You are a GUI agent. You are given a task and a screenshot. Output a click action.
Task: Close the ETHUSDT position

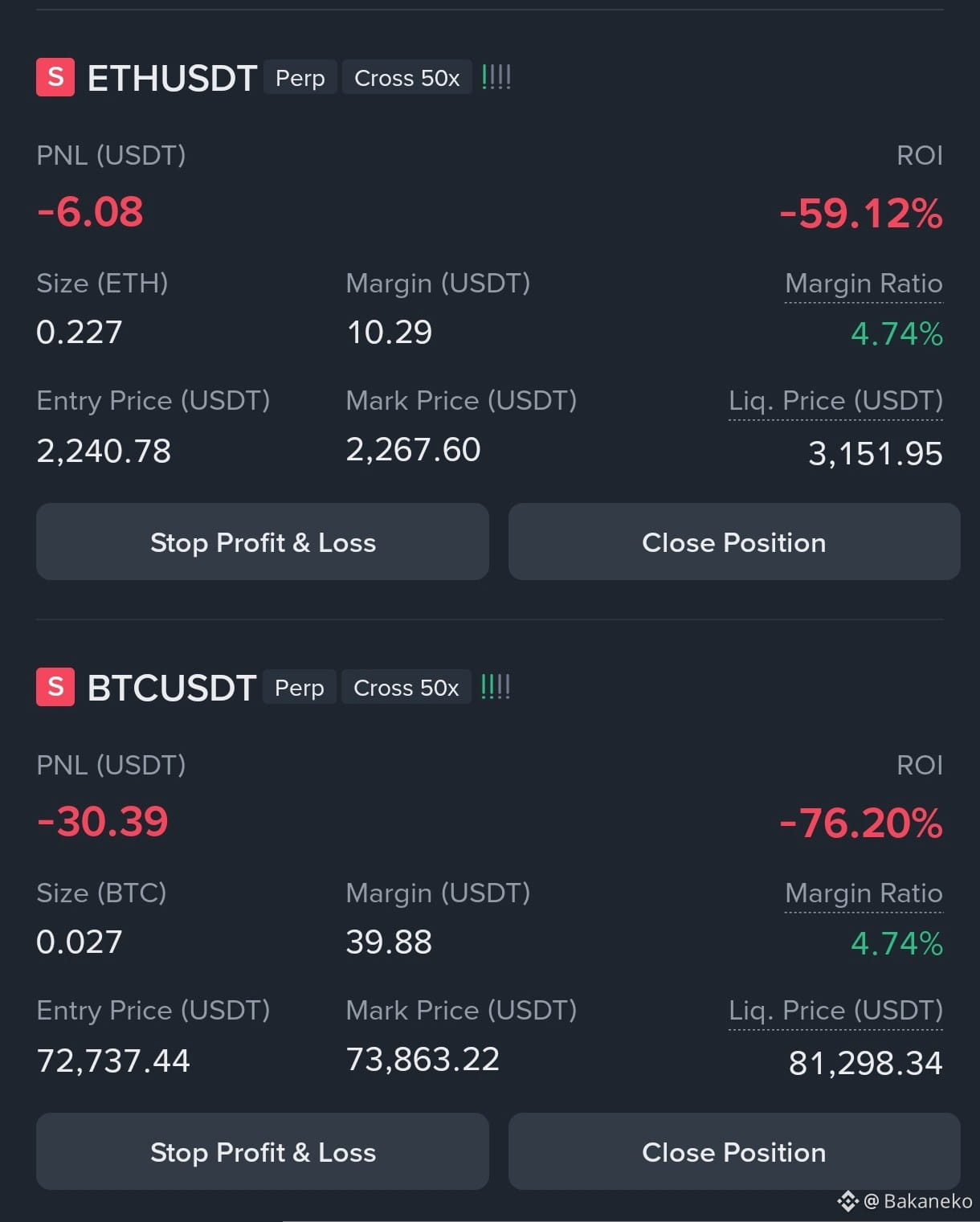(x=734, y=542)
